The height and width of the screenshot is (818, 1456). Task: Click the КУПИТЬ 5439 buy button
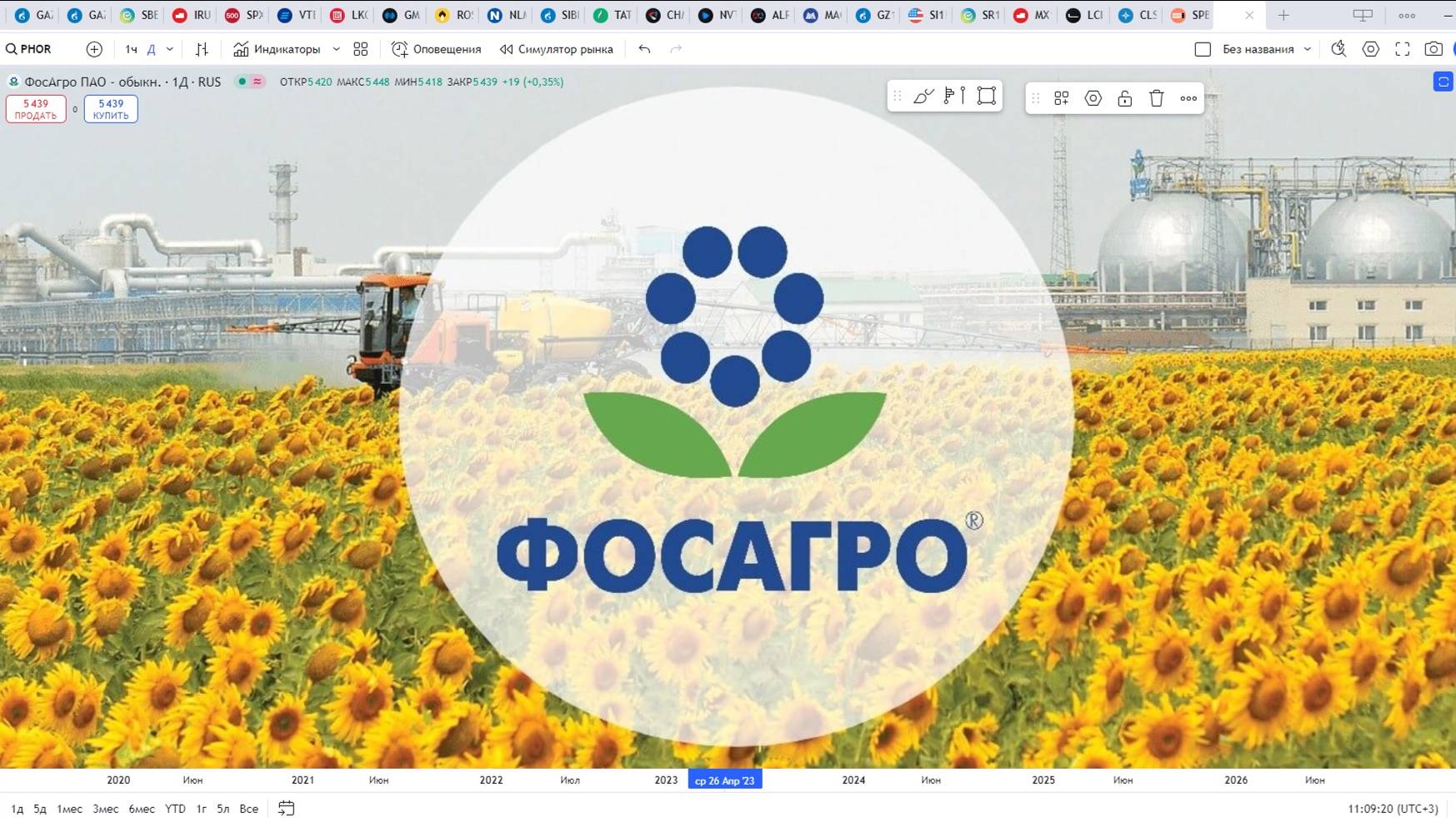pyautogui.click(x=111, y=109)
